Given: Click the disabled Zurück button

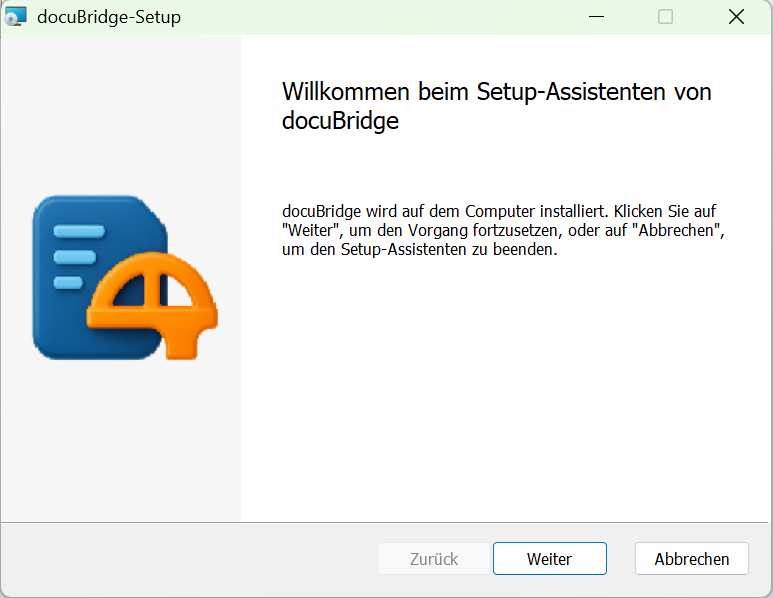Looking at the screenshot, I should (434, 559).
